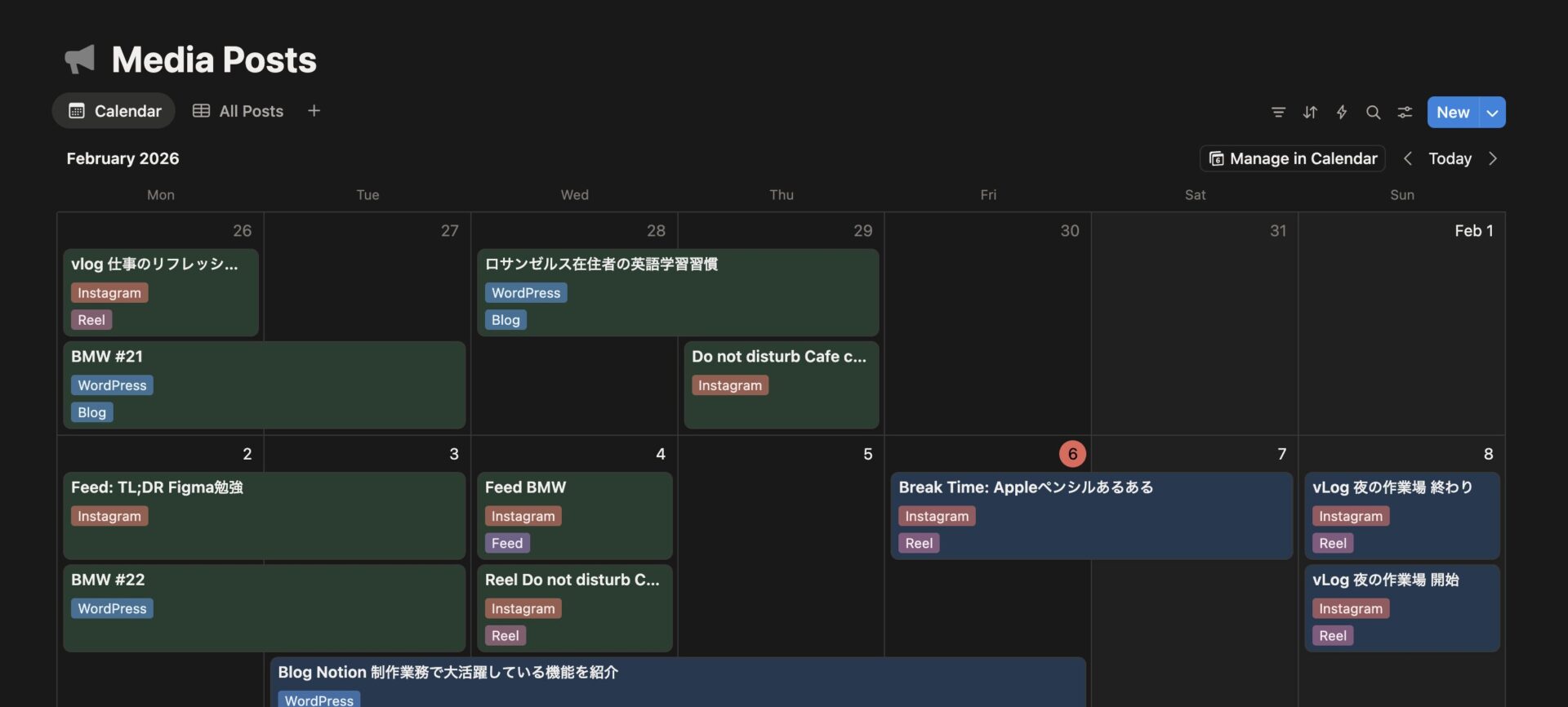Viewport: 1568px width, 707px height.
Task: Click the New button
Action: click(x=1452, y=113)
